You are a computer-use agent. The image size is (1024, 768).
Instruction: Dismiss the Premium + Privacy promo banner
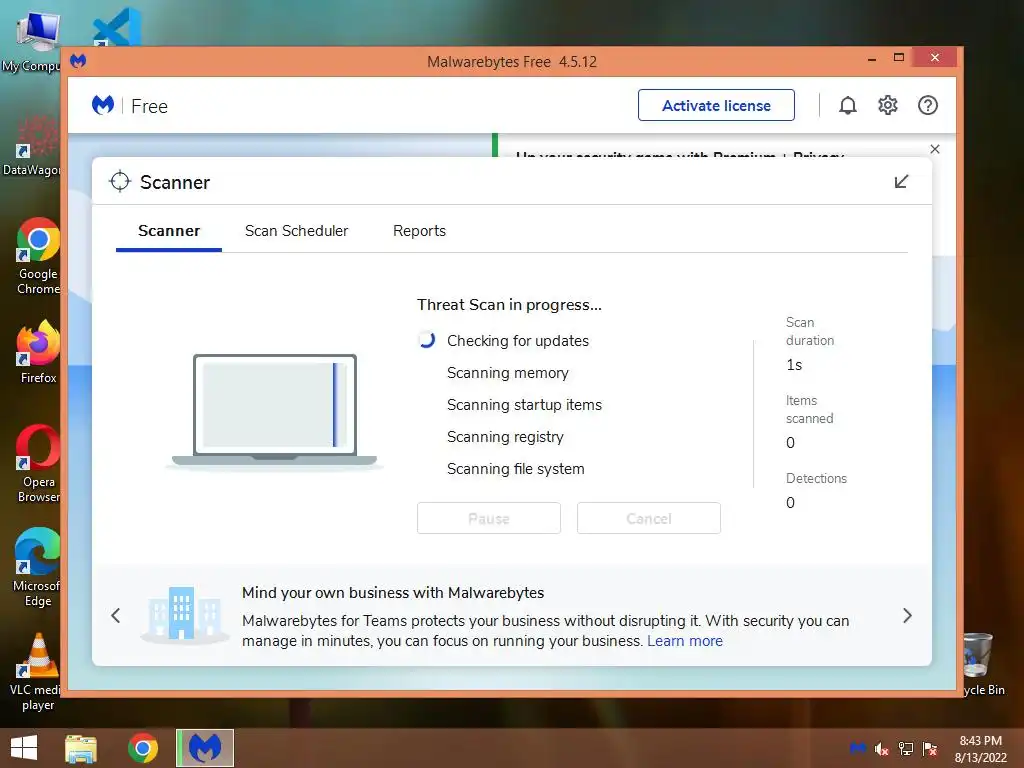935,150
